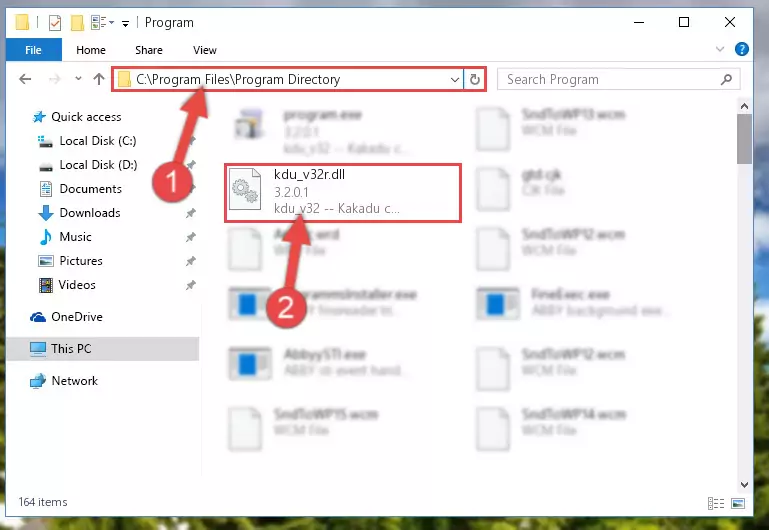Open Local Disk (C:) in sidebar
This screenshot has width=769, height=530.
98,141
